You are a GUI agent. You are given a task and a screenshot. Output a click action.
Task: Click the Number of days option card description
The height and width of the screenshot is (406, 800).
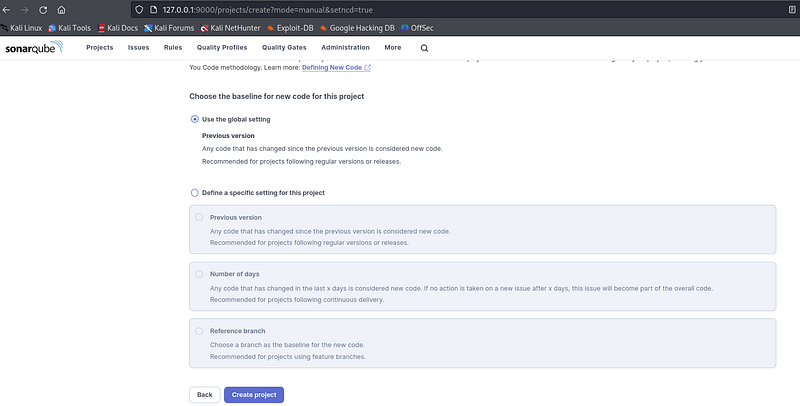[461, 289]
